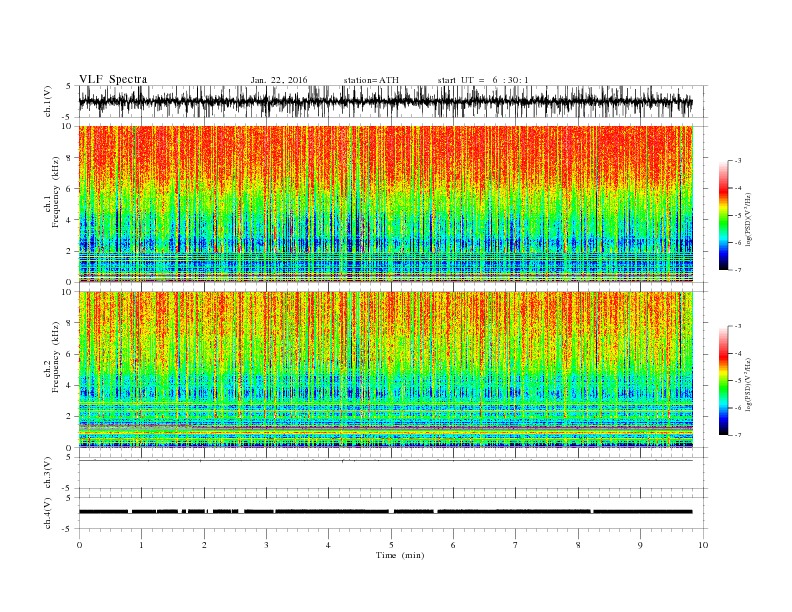Screen dimensions: 792x612
Task: Click the black ch.4 signal trace
Action: [x=386, y=512]
